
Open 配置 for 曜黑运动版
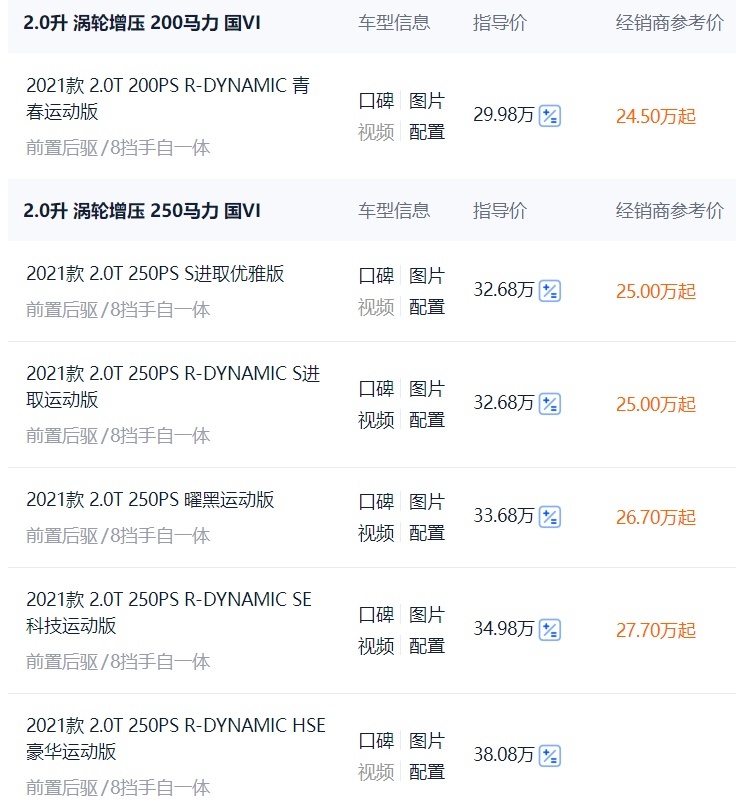tap(427, 533)
